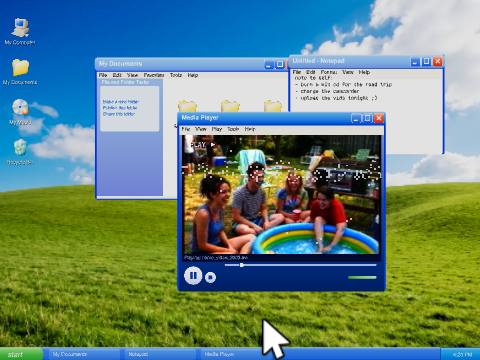Open Tools menu in Media Player

coord(233,129)
